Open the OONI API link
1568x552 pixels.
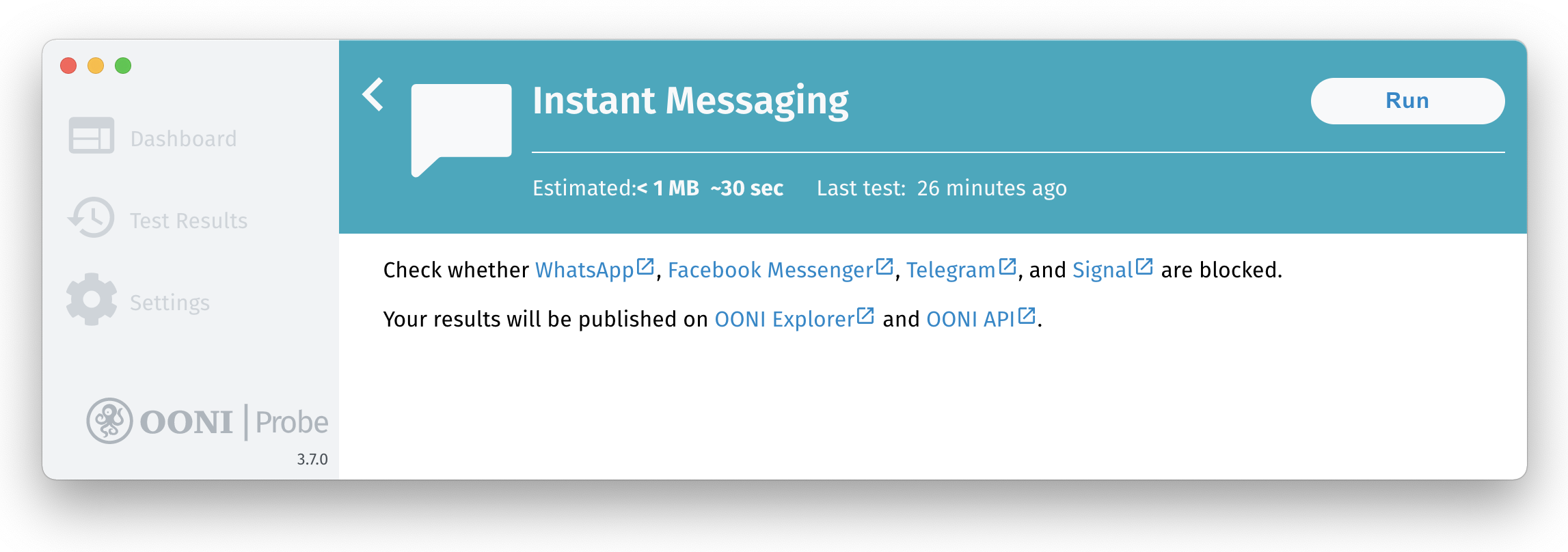coord(970,320)
